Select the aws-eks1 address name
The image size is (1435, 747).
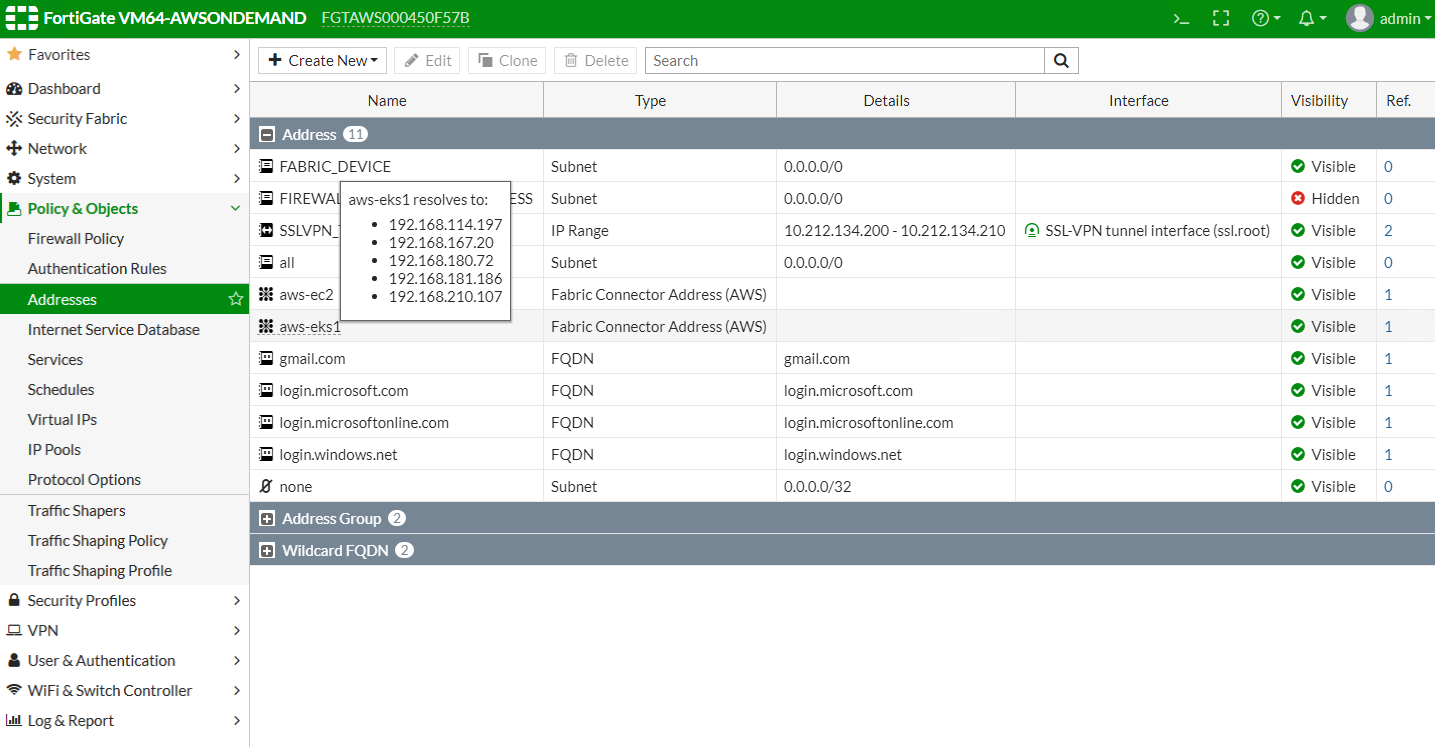pos(310,327)
